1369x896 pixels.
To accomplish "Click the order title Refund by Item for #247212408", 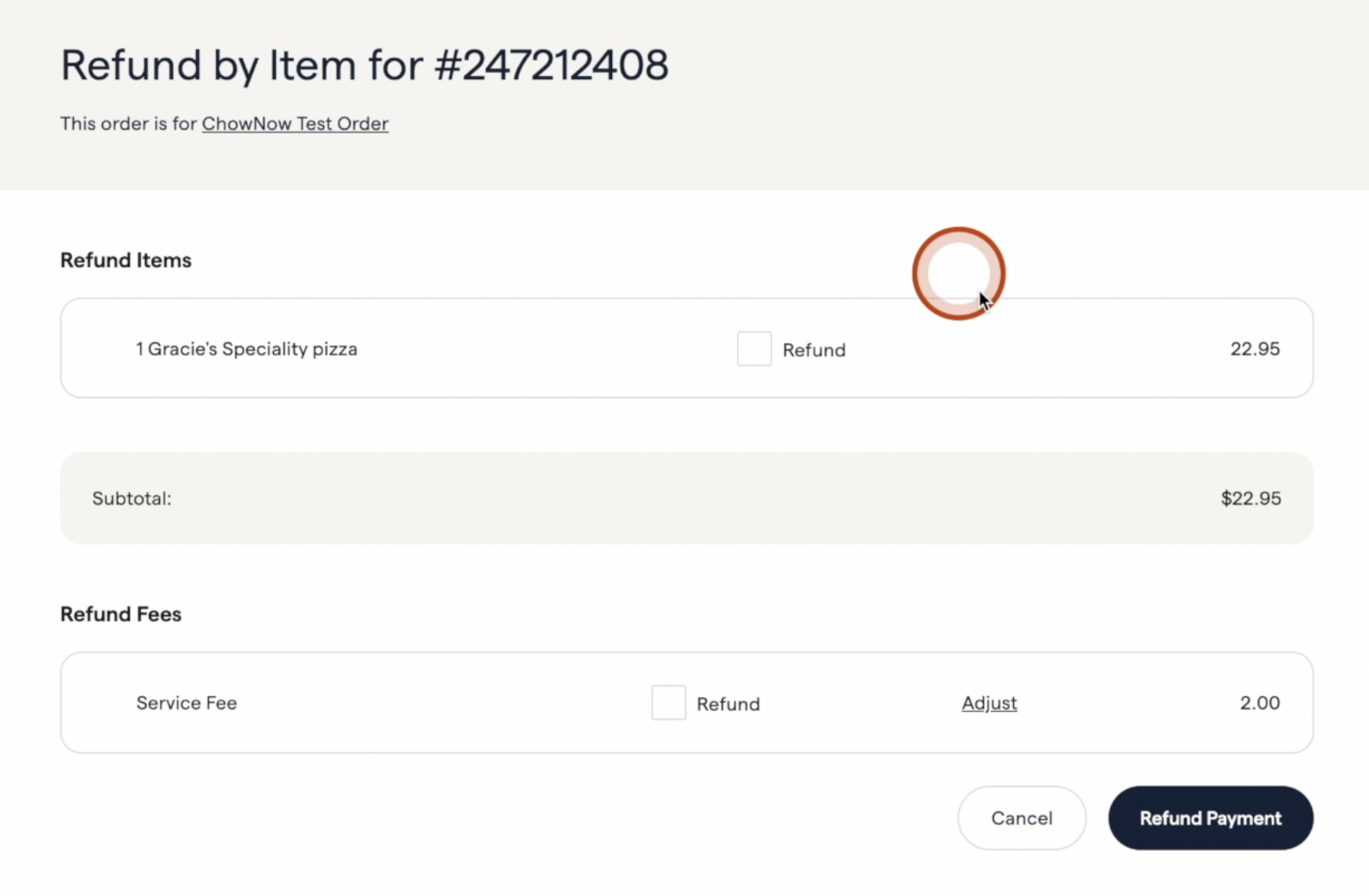I will point(364,65).
